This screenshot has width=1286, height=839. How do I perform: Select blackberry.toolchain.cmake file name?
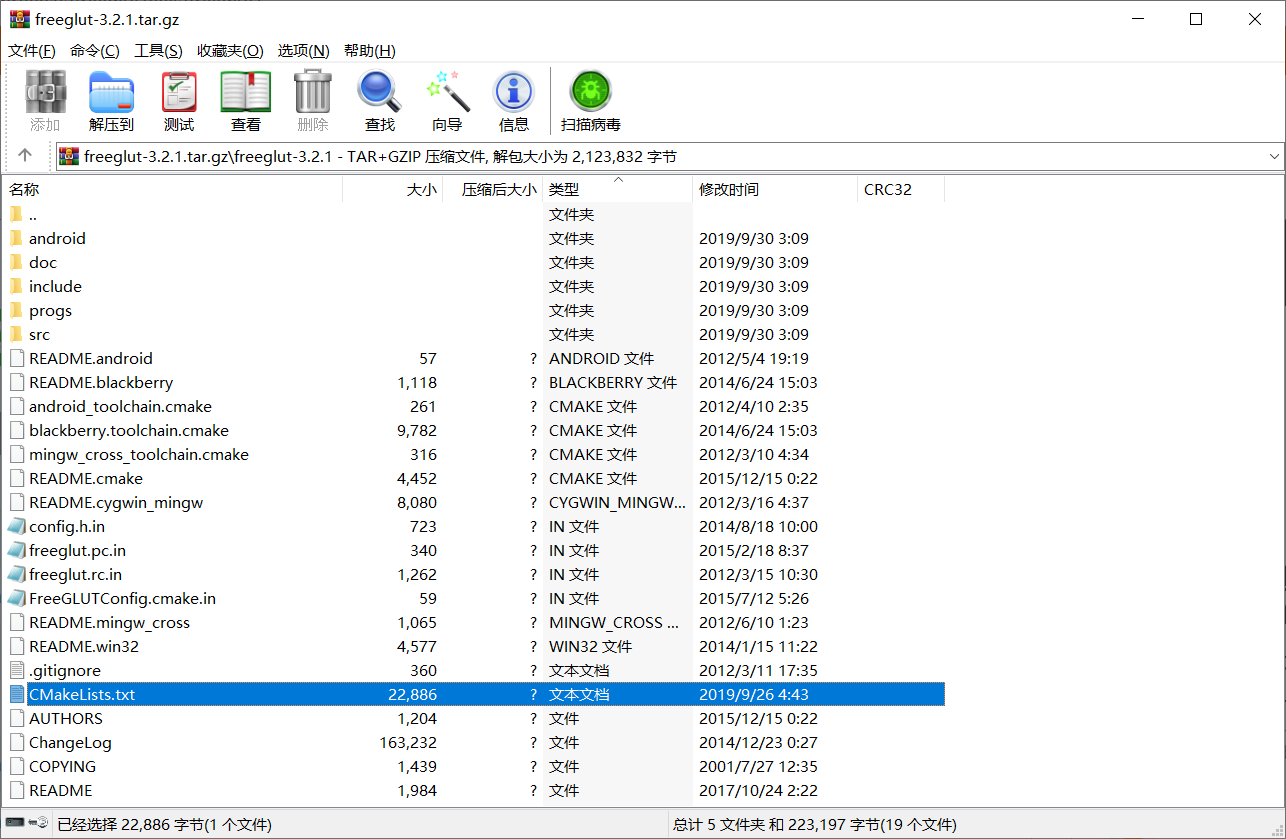[x=129, y=430]
